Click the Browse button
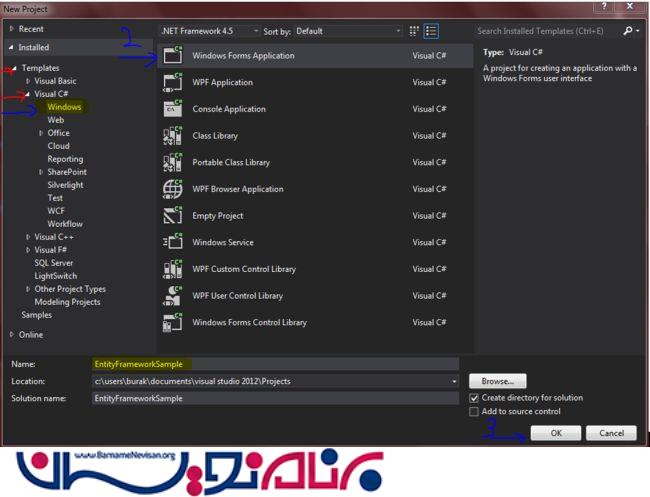The height and width of the screenshot is (497, 650). (497, 381)
